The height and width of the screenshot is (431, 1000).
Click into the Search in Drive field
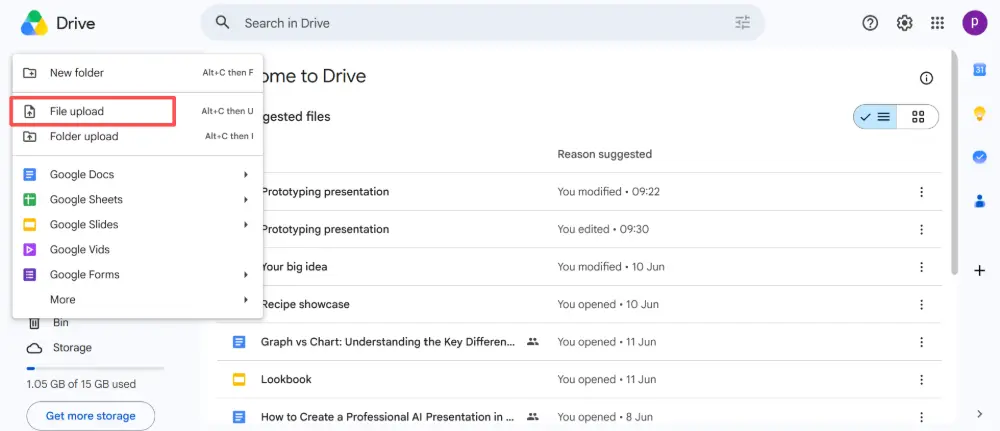[485, 23]
